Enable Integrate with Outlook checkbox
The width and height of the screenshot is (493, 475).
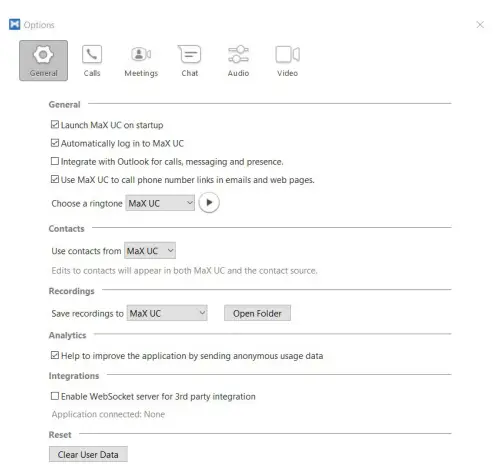[55, 161]
